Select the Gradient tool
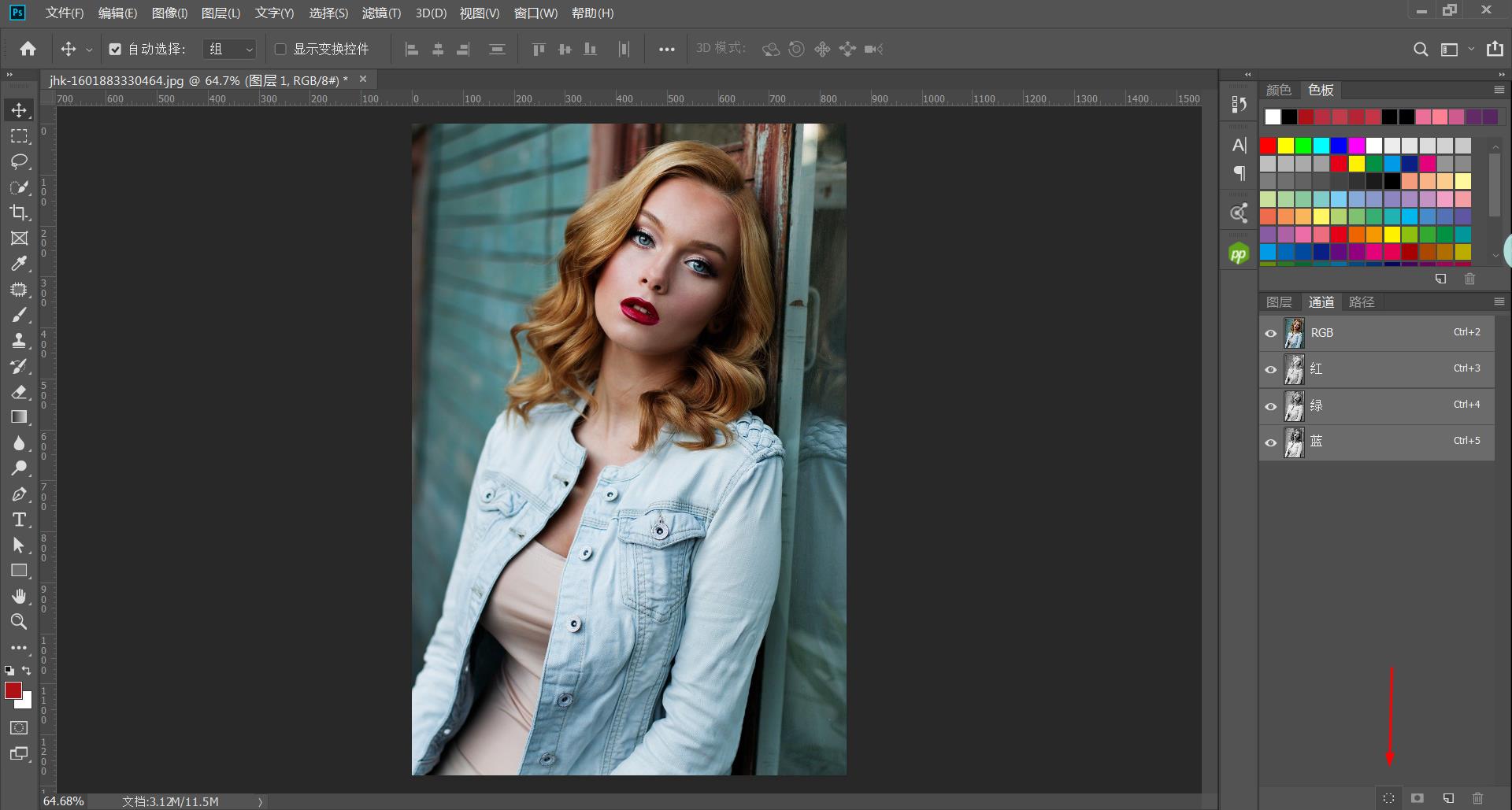The image size is (1512, 810). pos(19,417)
